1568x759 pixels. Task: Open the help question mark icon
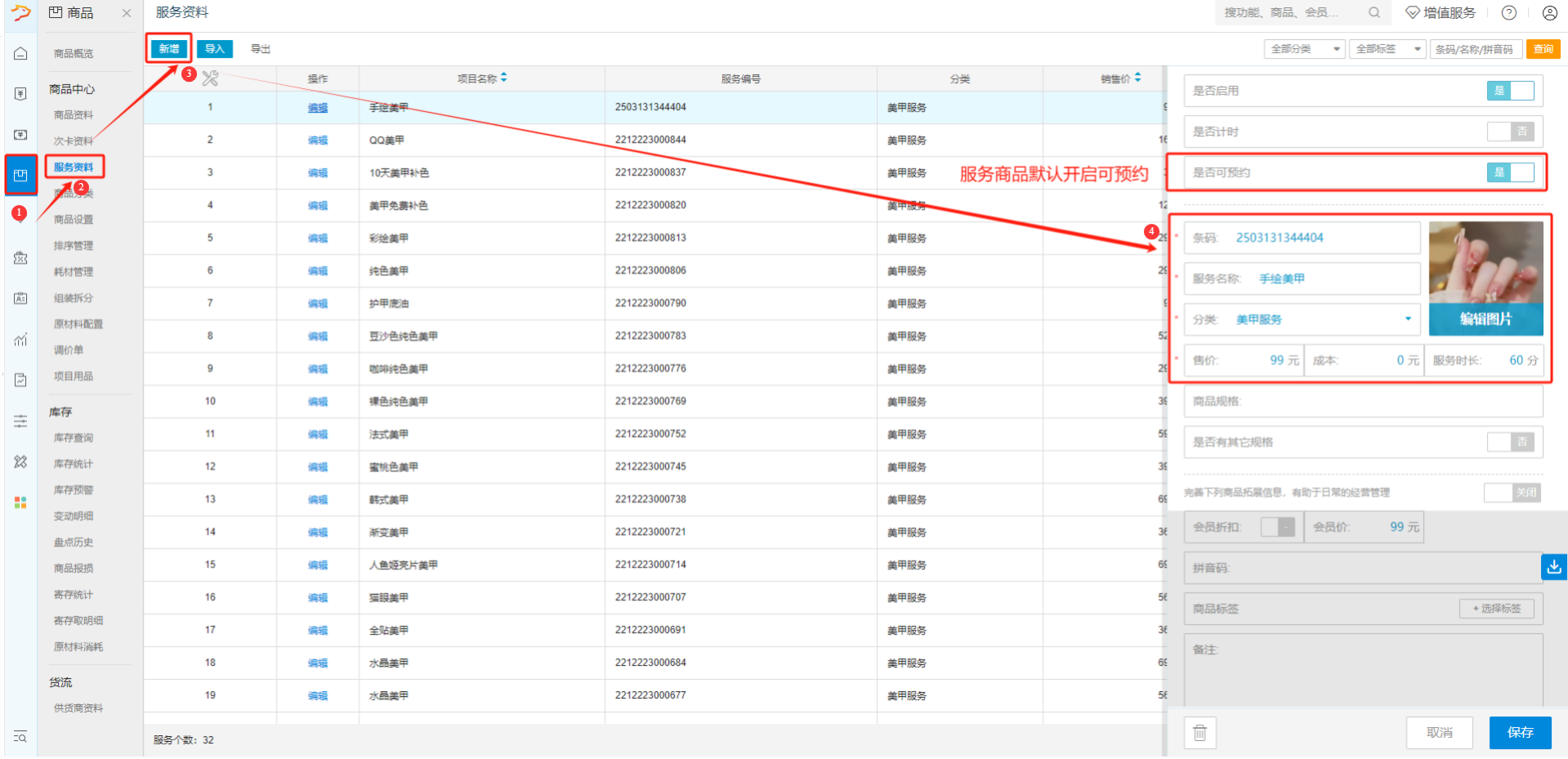(x=1509, y=13)
